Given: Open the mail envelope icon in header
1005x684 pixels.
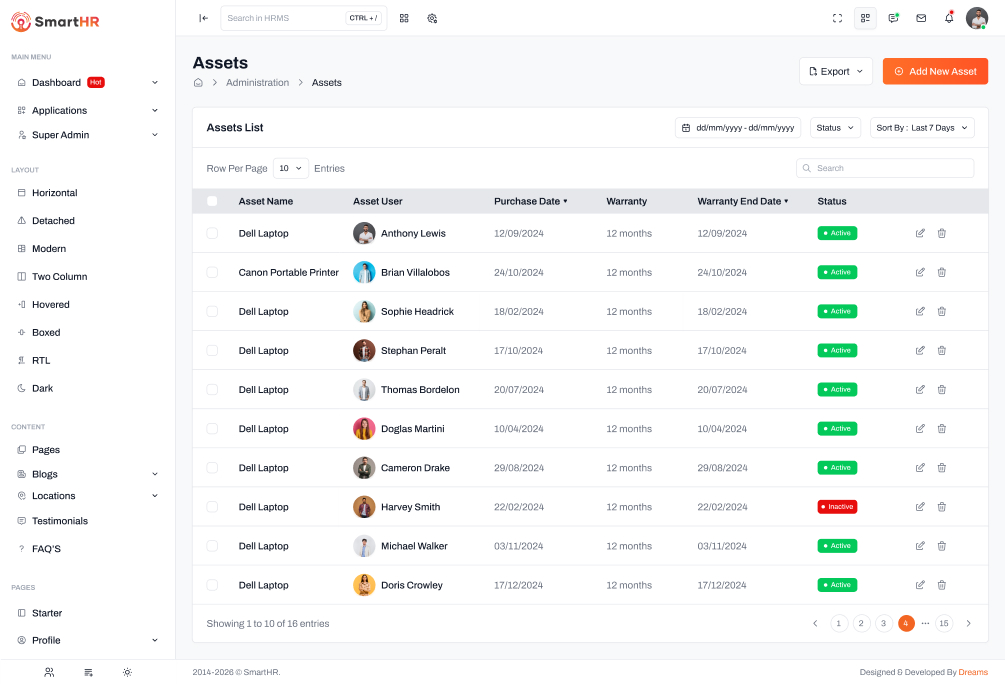Looking at the screenshot, I should click(x=921, y=18).
